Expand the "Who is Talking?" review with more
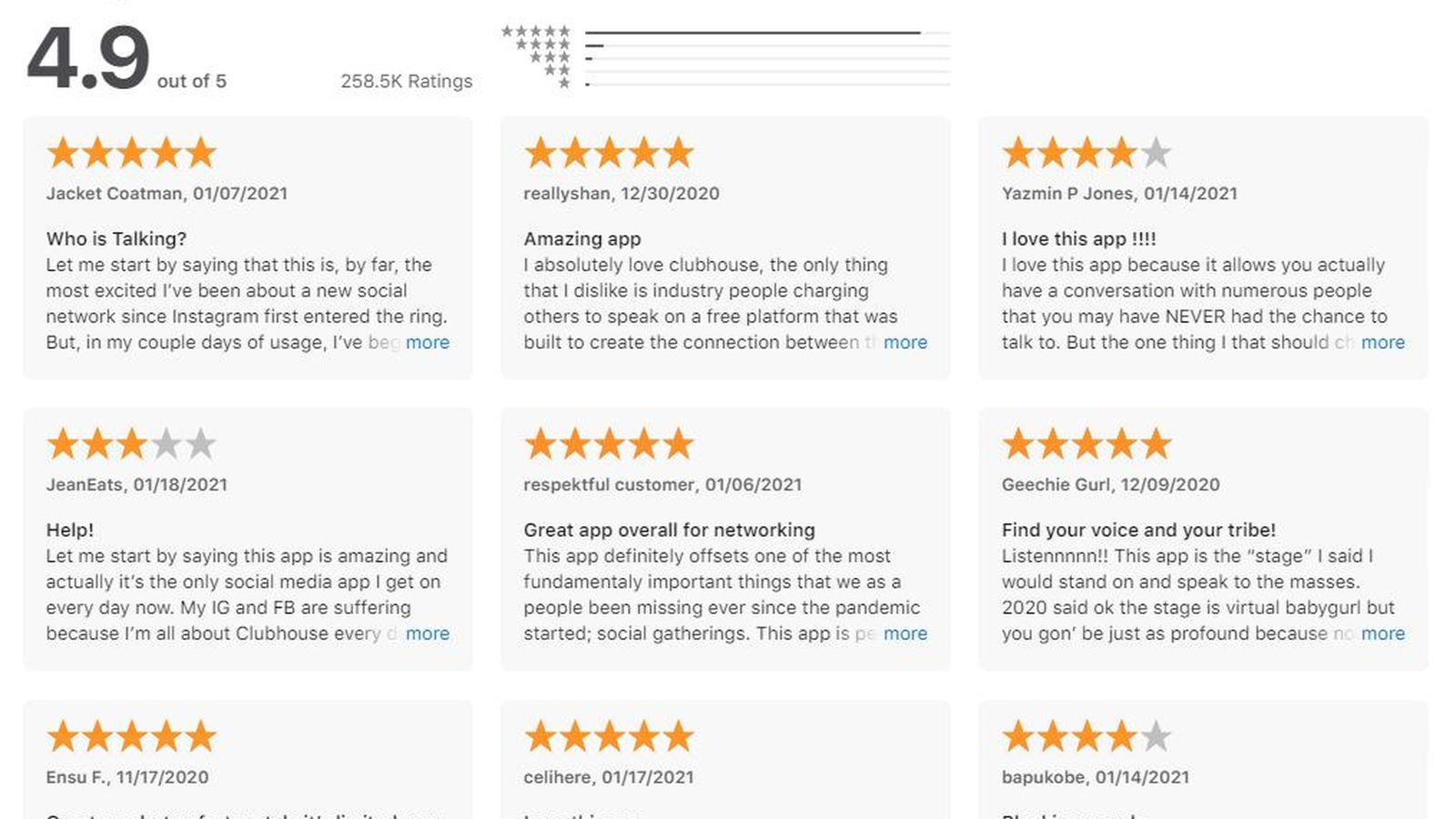 pyautogui.click(x=428, y=342)
